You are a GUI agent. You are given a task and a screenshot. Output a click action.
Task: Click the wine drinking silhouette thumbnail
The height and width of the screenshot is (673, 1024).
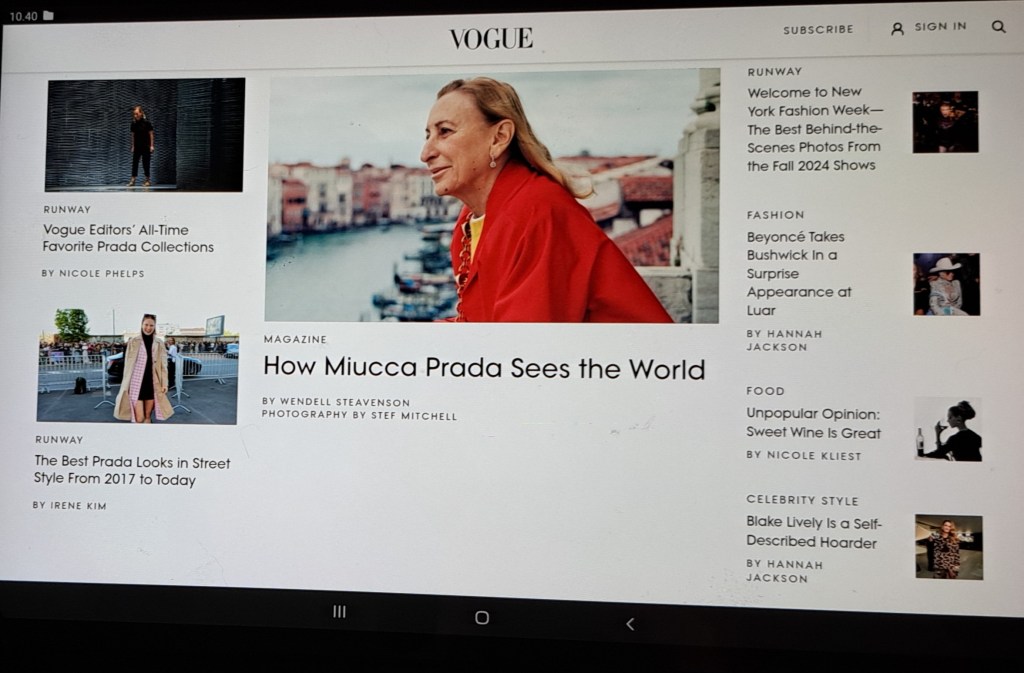(948, 429)
